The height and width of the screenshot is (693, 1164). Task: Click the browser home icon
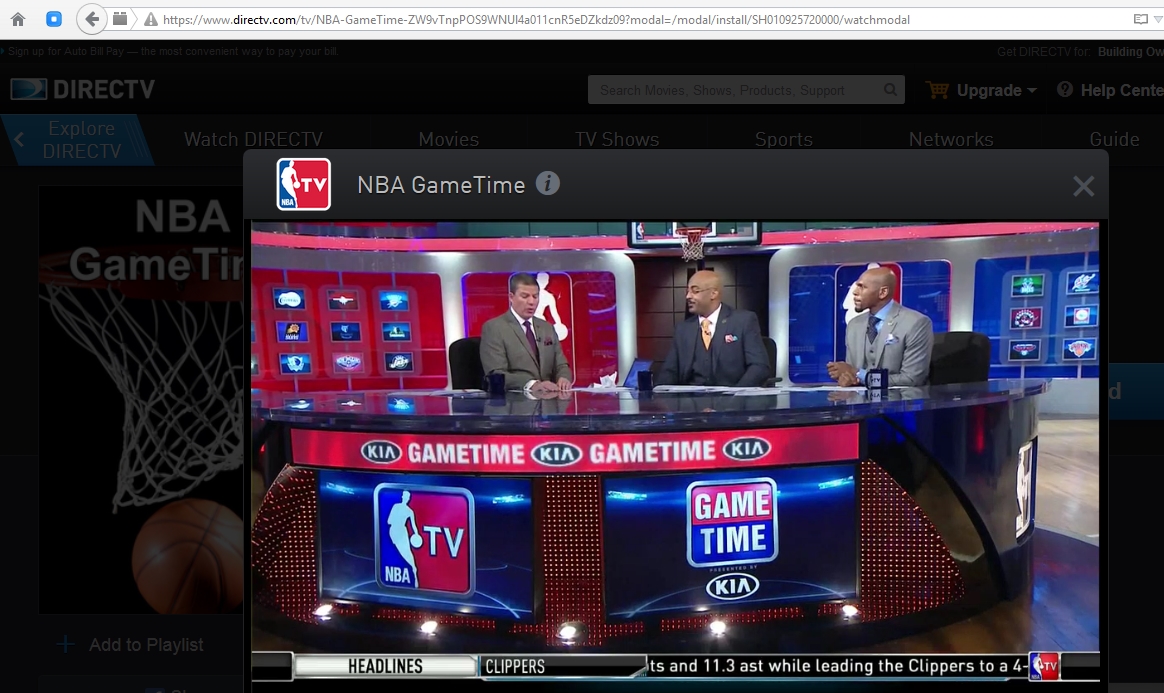(18, 19)
